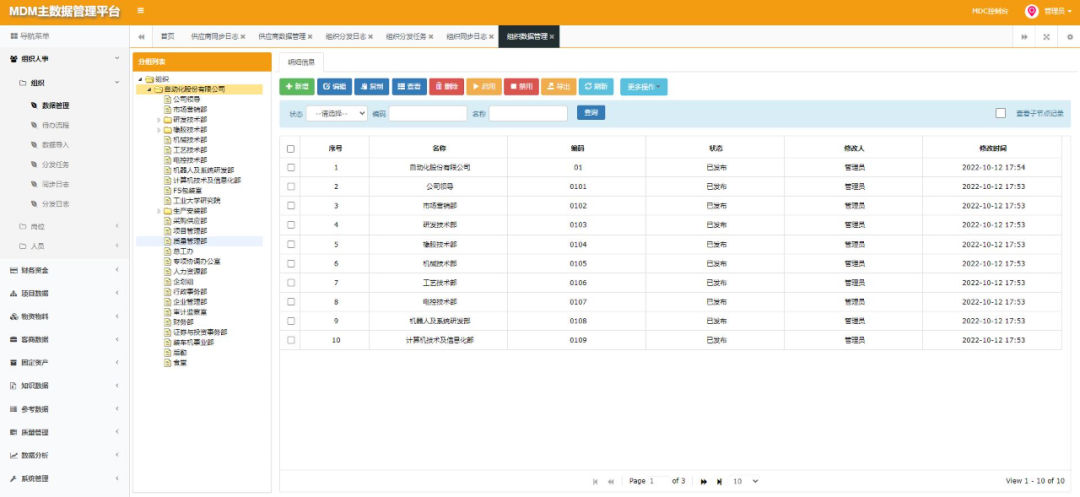Check the row 4 checkbox for code 0103
The image size is (1080, 497).
[291, 224]
